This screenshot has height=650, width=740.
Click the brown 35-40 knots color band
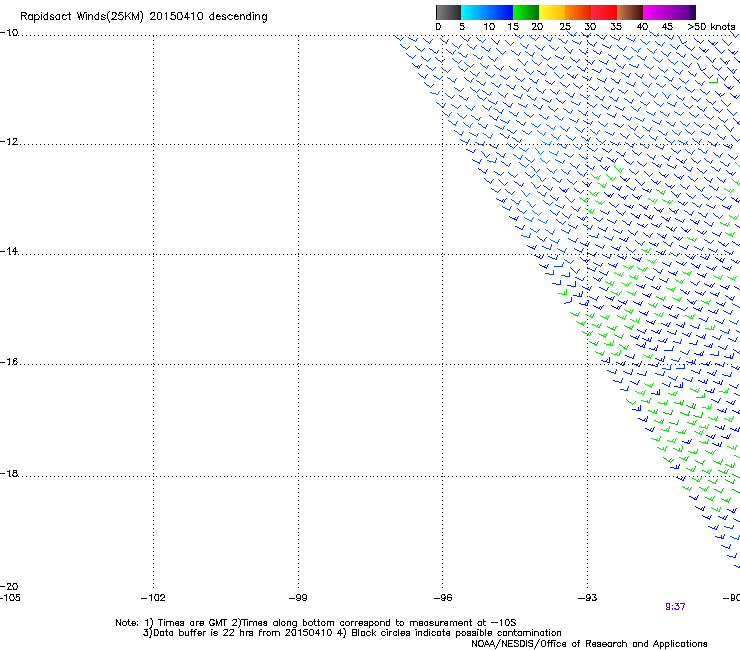click(x=630, y=12)
